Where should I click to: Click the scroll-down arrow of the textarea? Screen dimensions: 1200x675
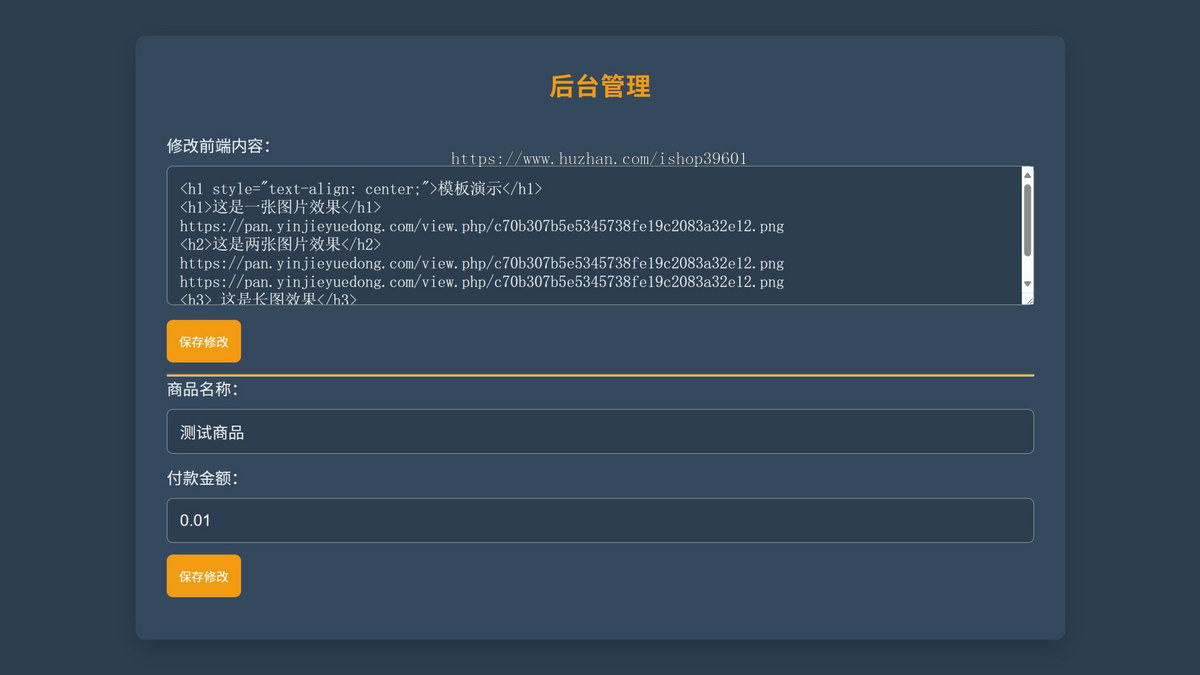coord(1027,285)
